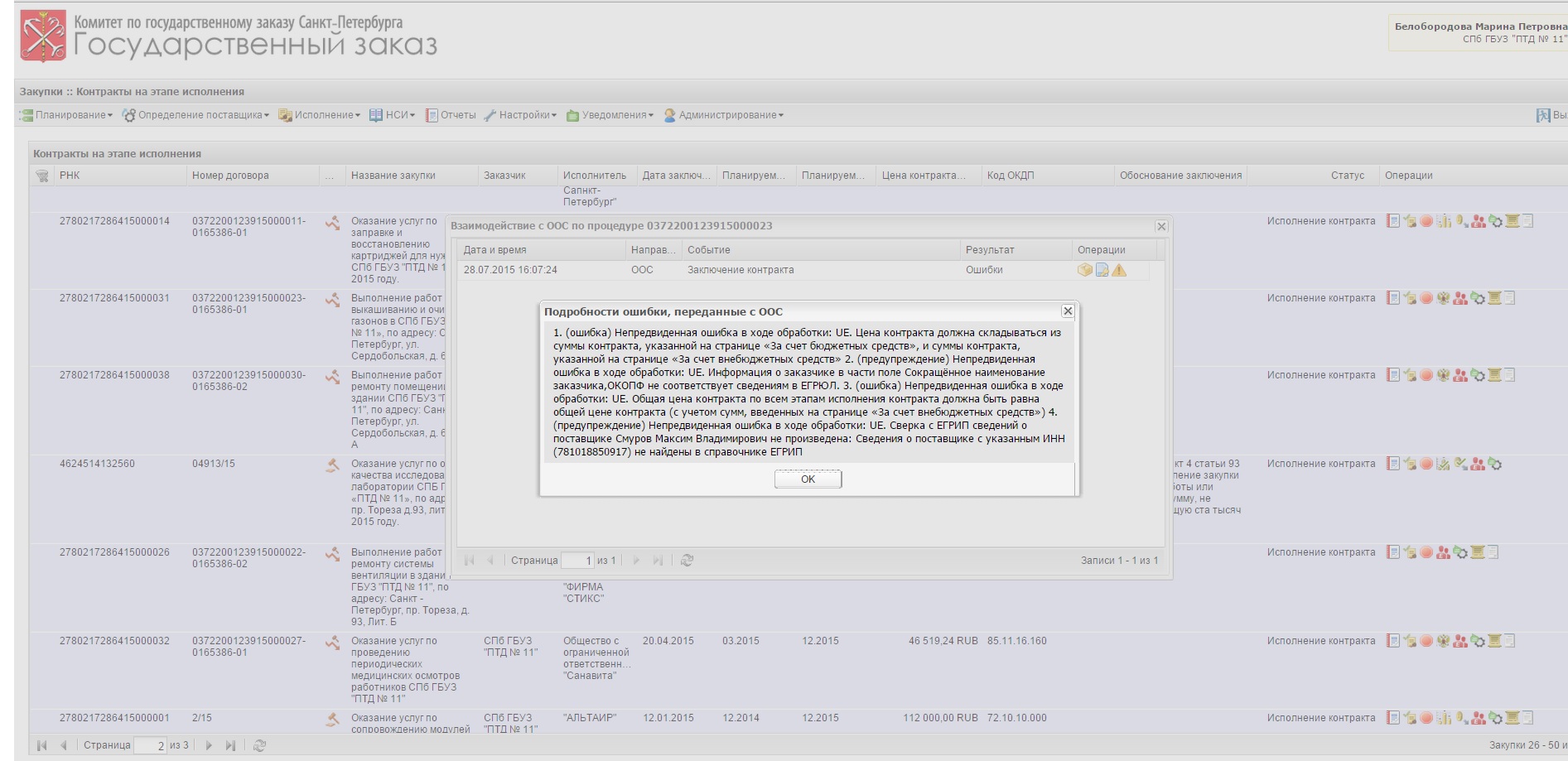Close the 'Подробности ошибки' dialog with X
Image resolution: width=1568 pixels, height=761 pixels.
[1068, 311]
